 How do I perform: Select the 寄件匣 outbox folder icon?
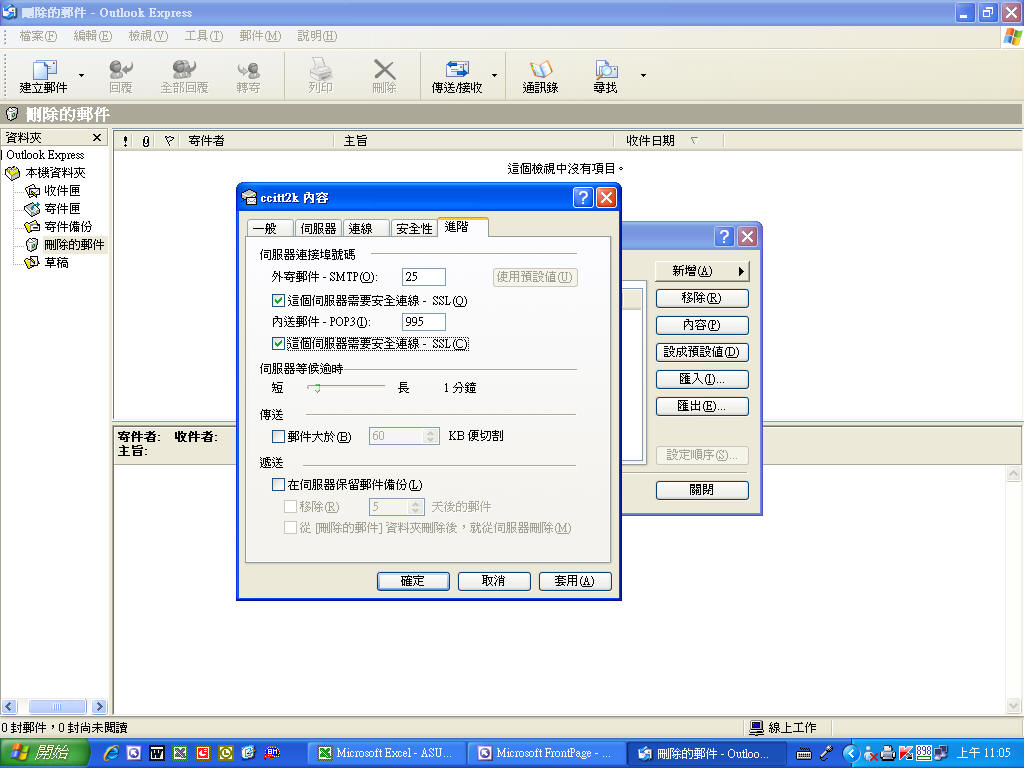point(32,209)
